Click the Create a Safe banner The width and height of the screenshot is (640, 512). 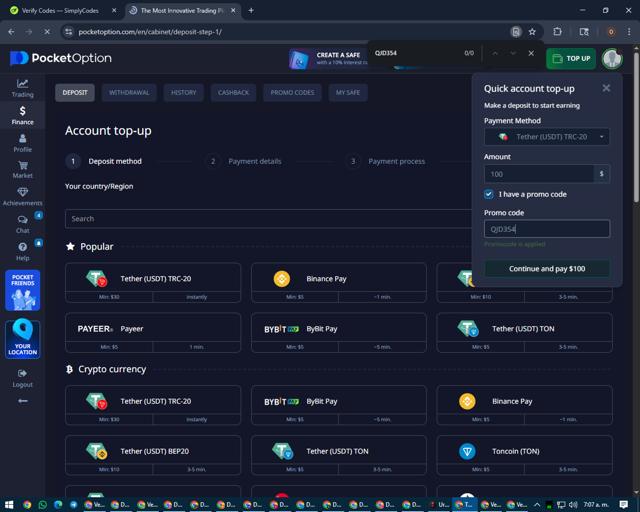click(x=328, y=59)
